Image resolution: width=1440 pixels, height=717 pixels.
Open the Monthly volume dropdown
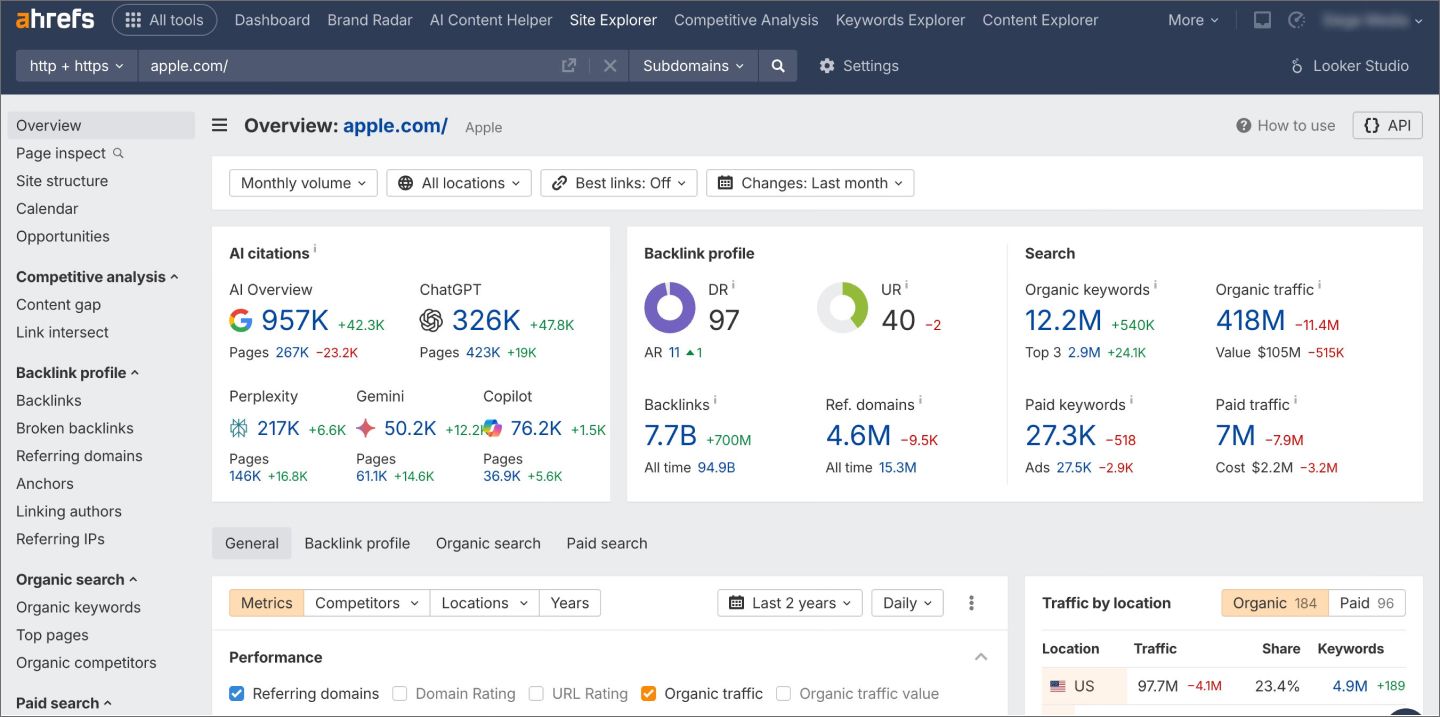(x=302, y=182)
